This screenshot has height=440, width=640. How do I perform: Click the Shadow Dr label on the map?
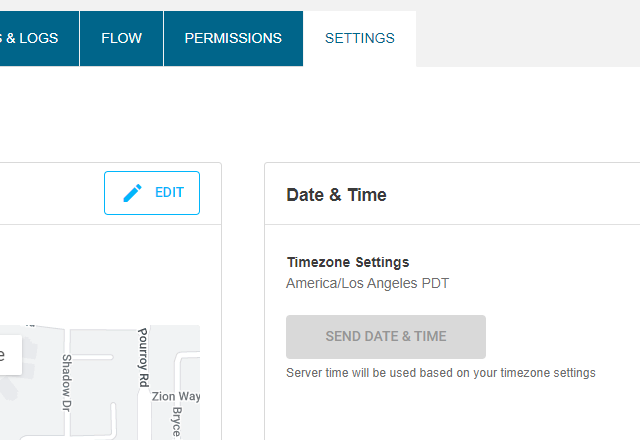tap(68, 383)
